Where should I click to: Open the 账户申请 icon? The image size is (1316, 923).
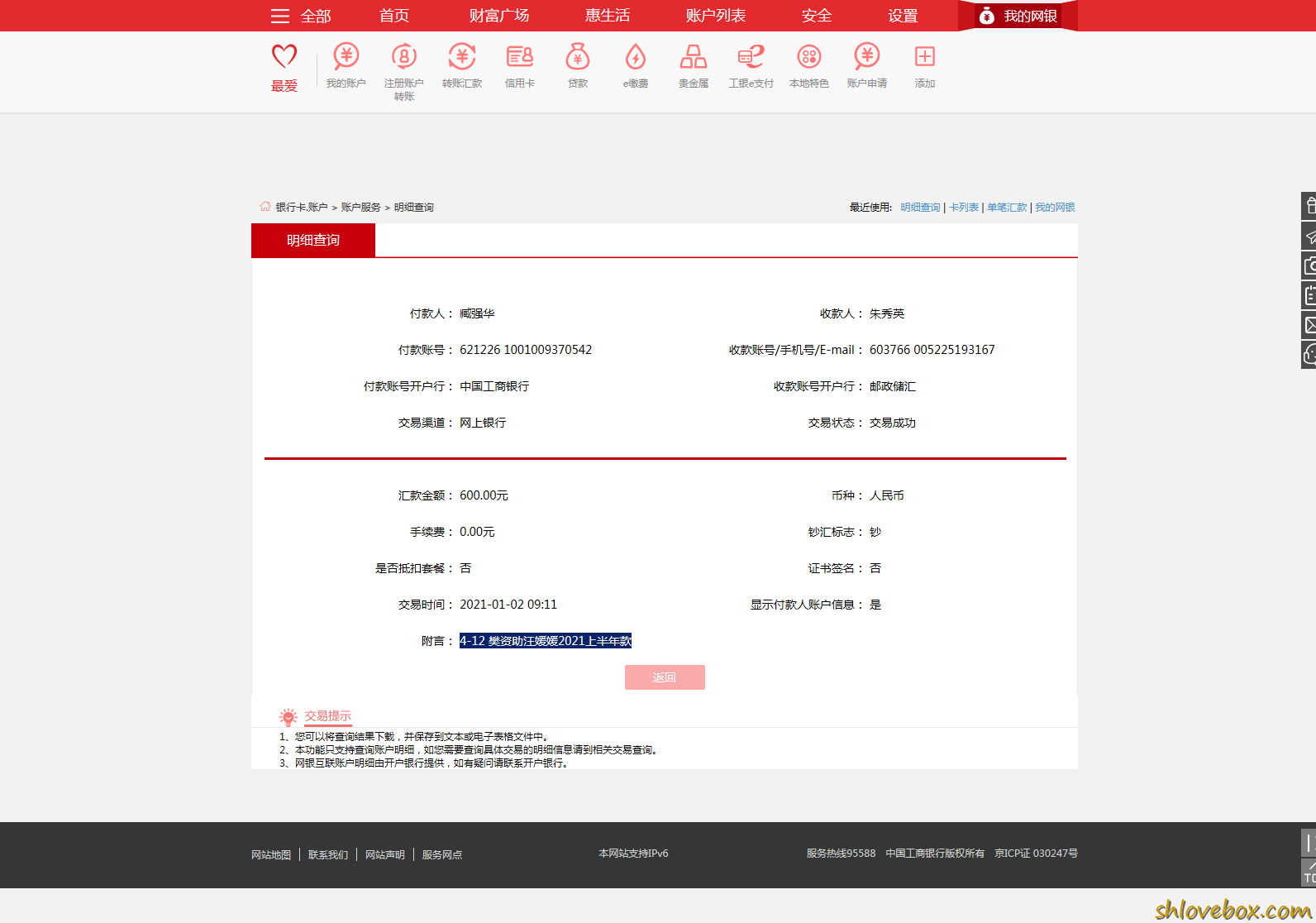point(867,56)
